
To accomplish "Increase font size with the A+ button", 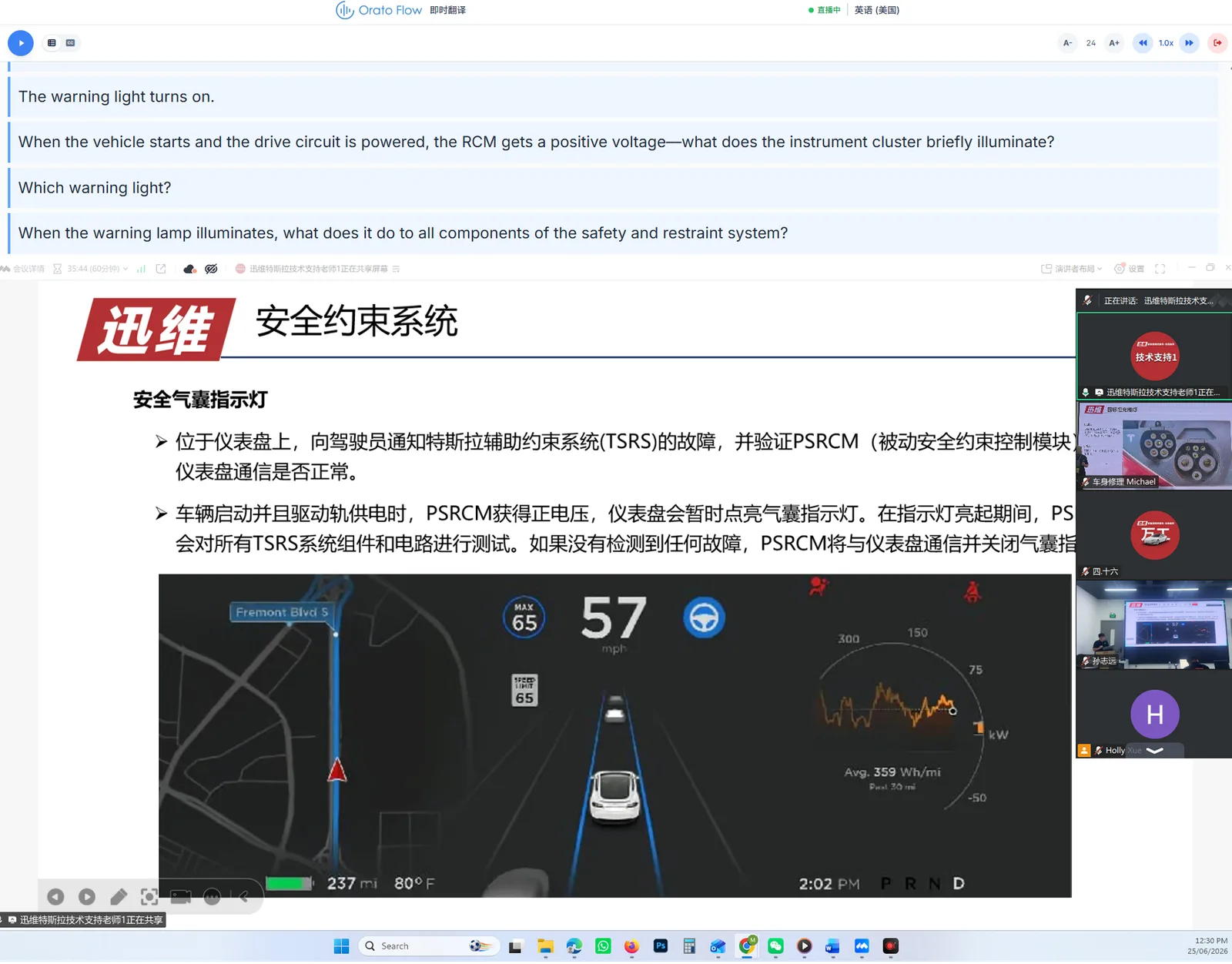I will click(1114, 43).
